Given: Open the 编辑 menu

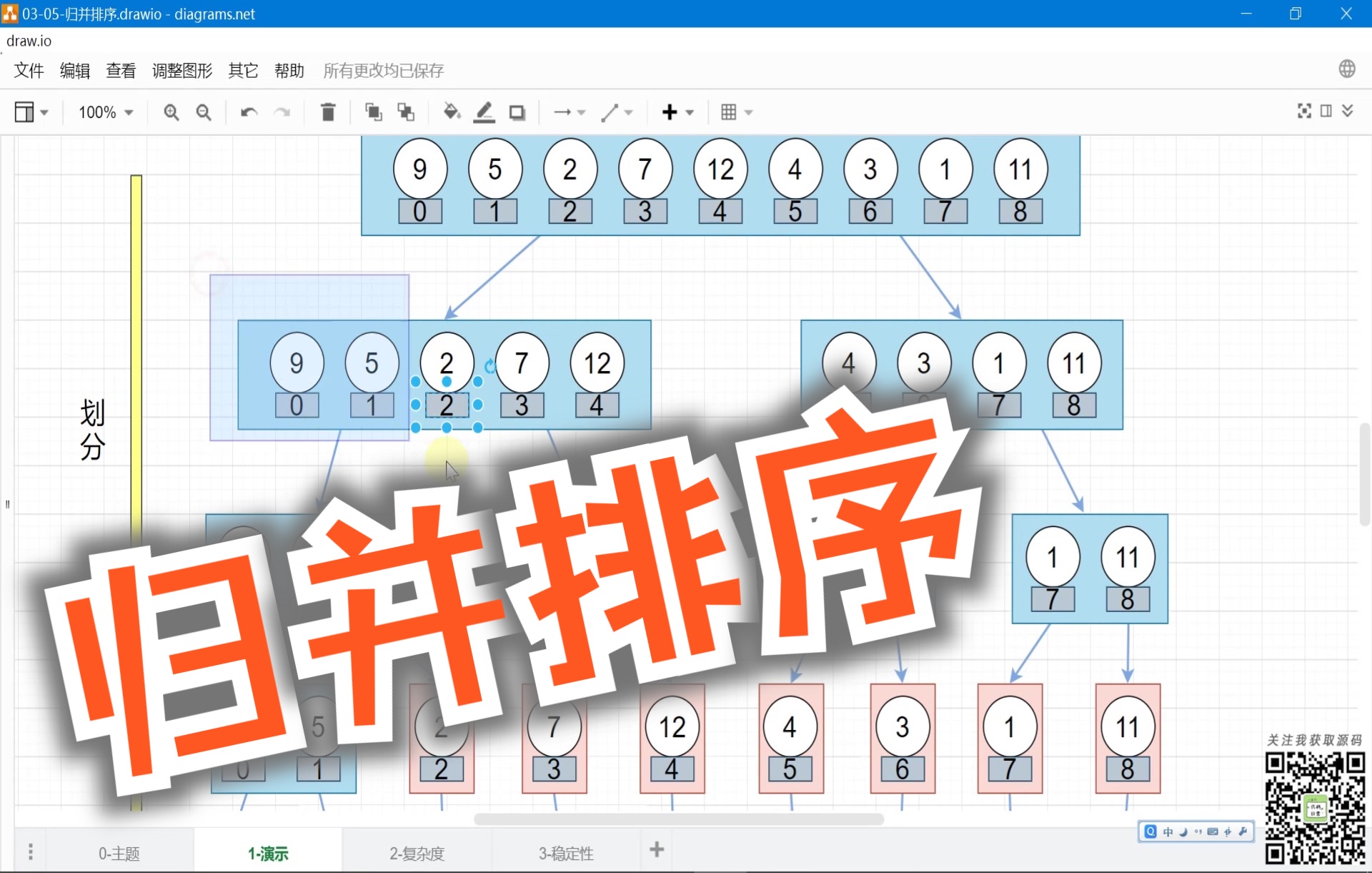Looking at the screenshot, I should point(74,70).
